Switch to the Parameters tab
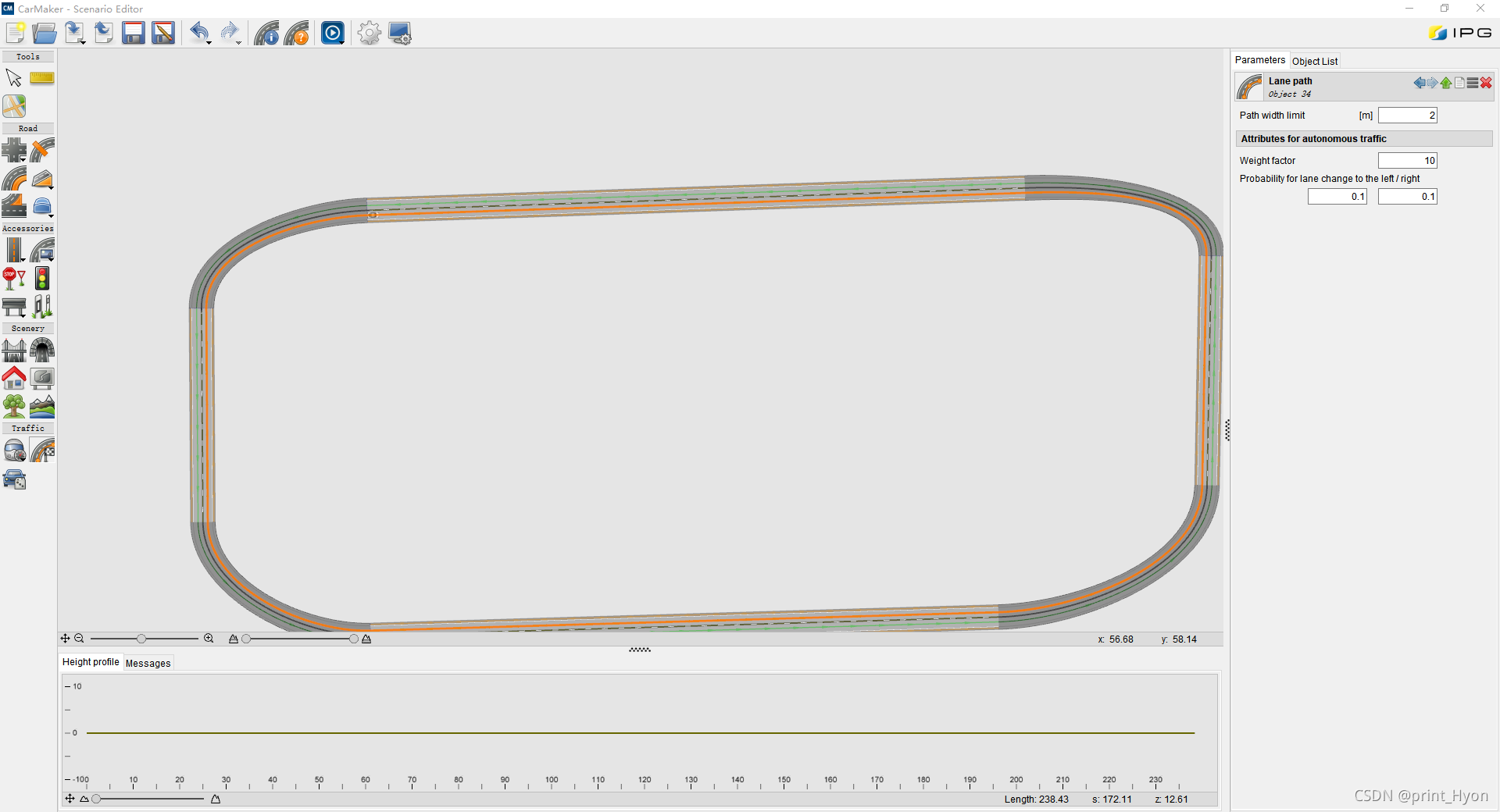The image size is (1500, 812). tap(1259, 60)
